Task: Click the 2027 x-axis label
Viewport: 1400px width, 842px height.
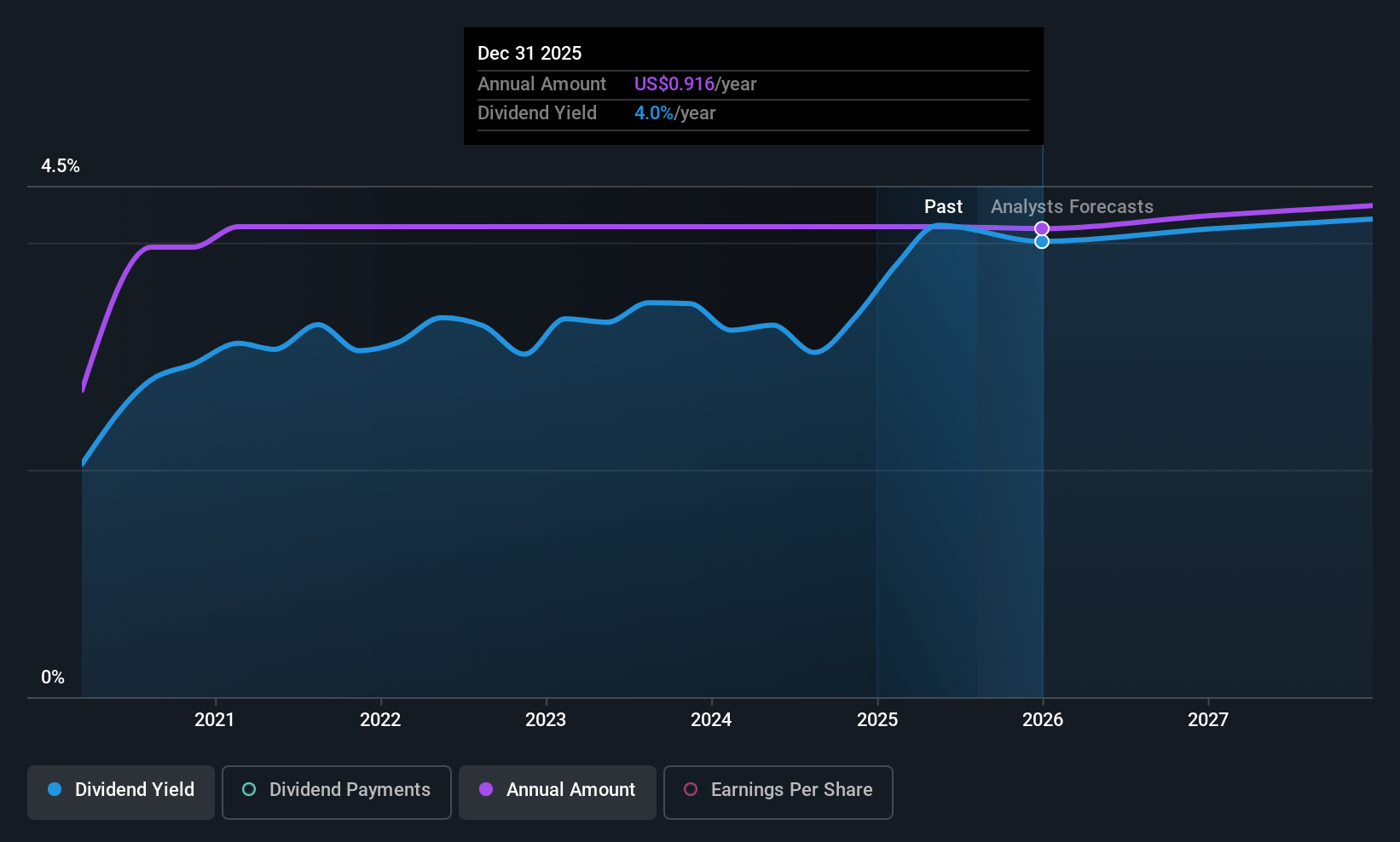Action: point(1208,719)
